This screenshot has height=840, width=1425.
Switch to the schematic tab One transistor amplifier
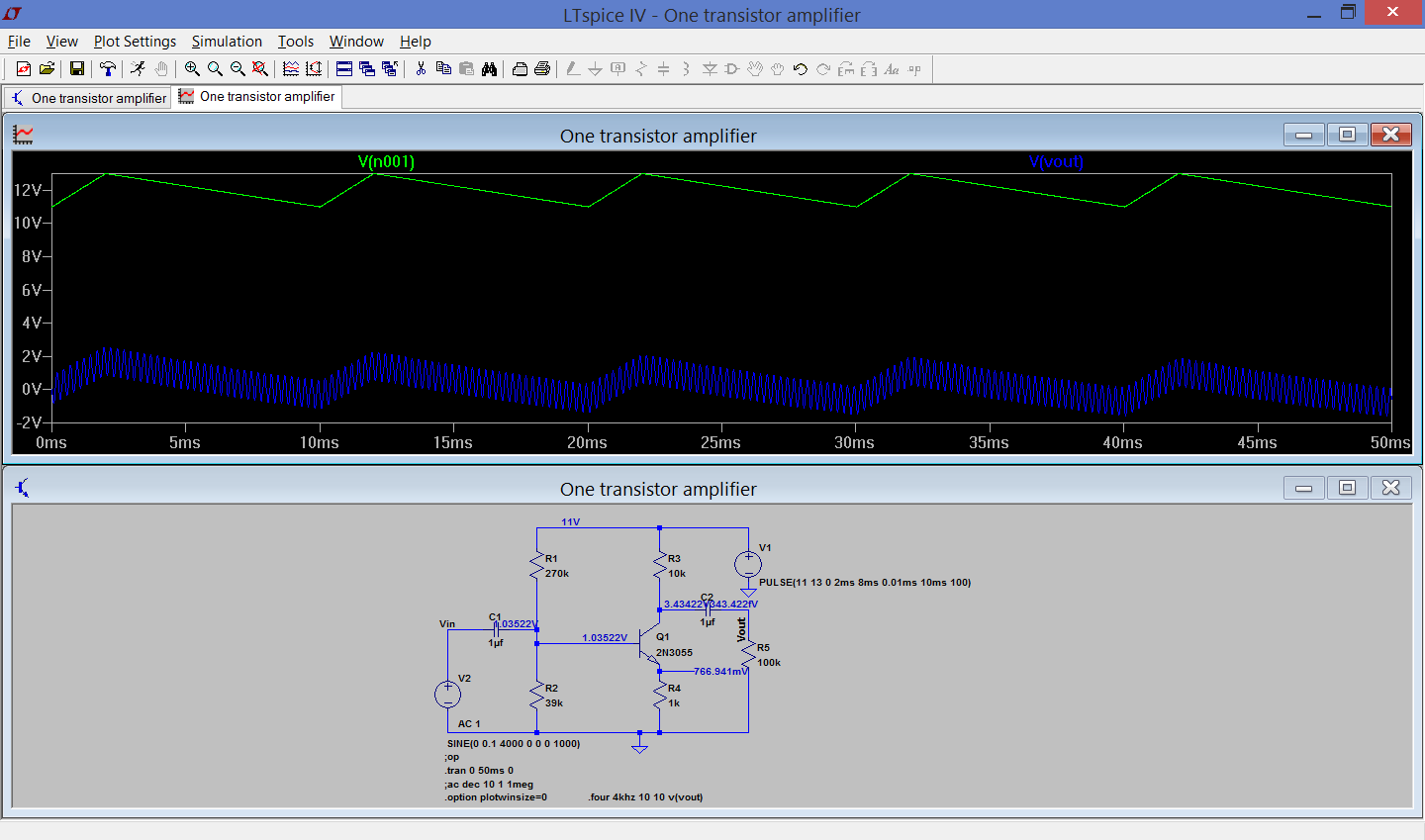click(87, 97)
